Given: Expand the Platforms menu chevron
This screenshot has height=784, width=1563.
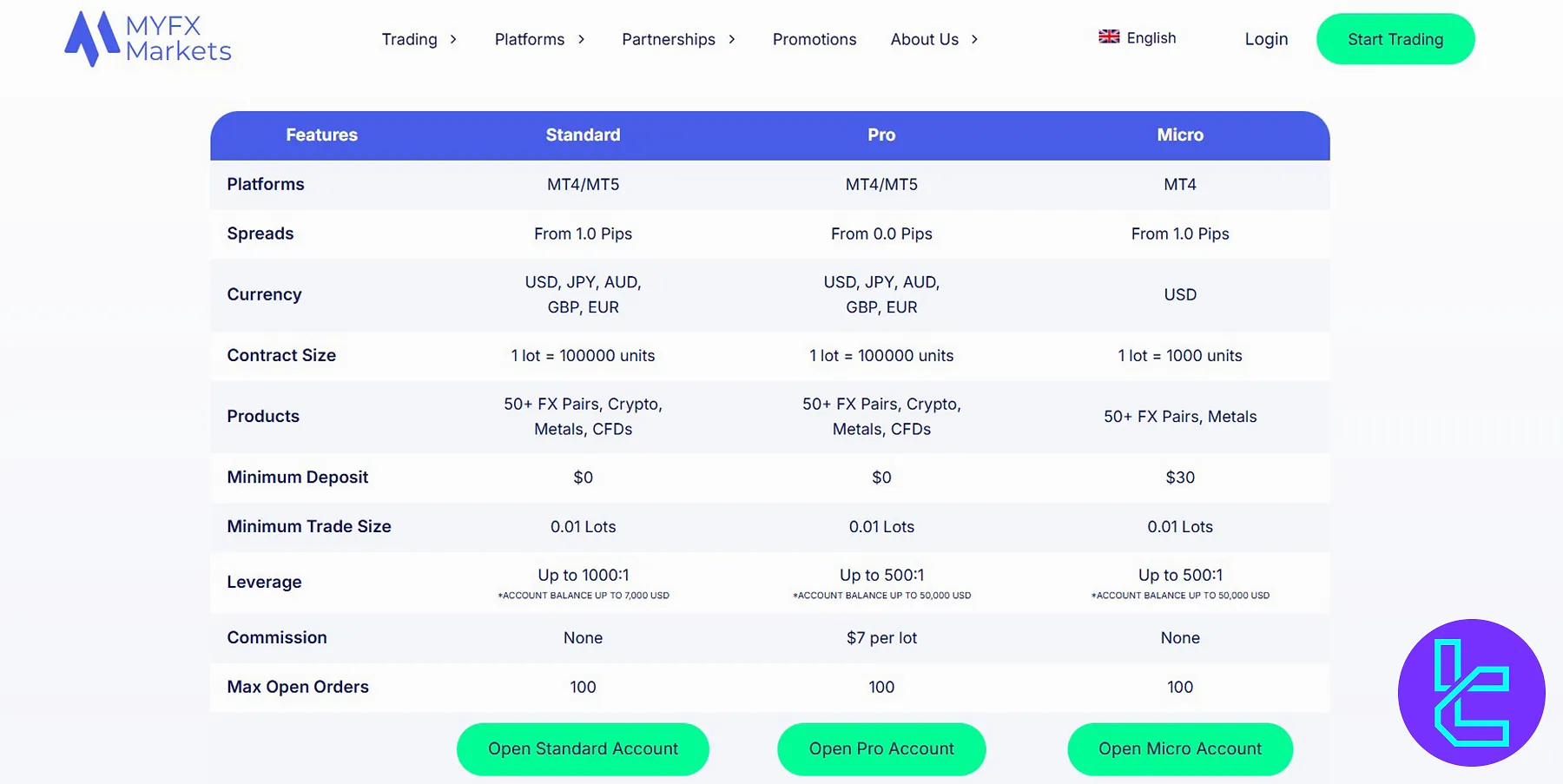Looking at the screenshot, I should point(581,39).
